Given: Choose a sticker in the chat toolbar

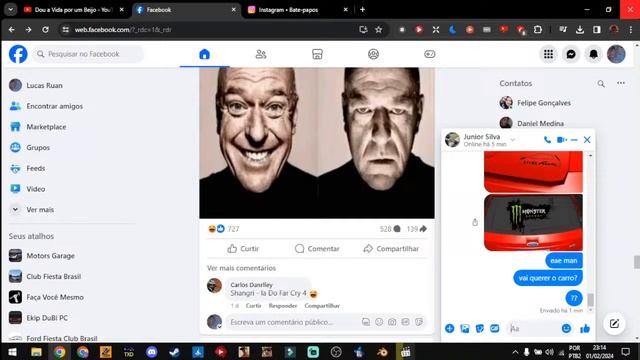Looking at the screenshot, I should pyautogui.click(x=480, y=328).
